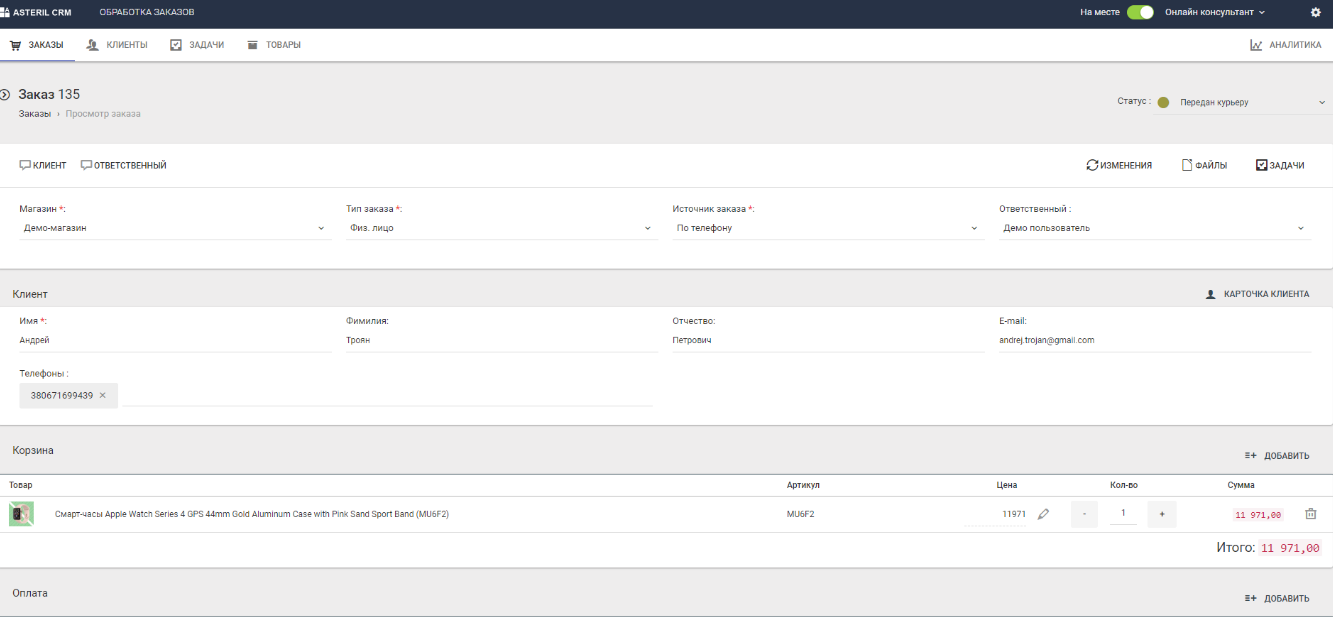Expand the Источник заказа dropdown
The image size is (1333, 617).
828,228
